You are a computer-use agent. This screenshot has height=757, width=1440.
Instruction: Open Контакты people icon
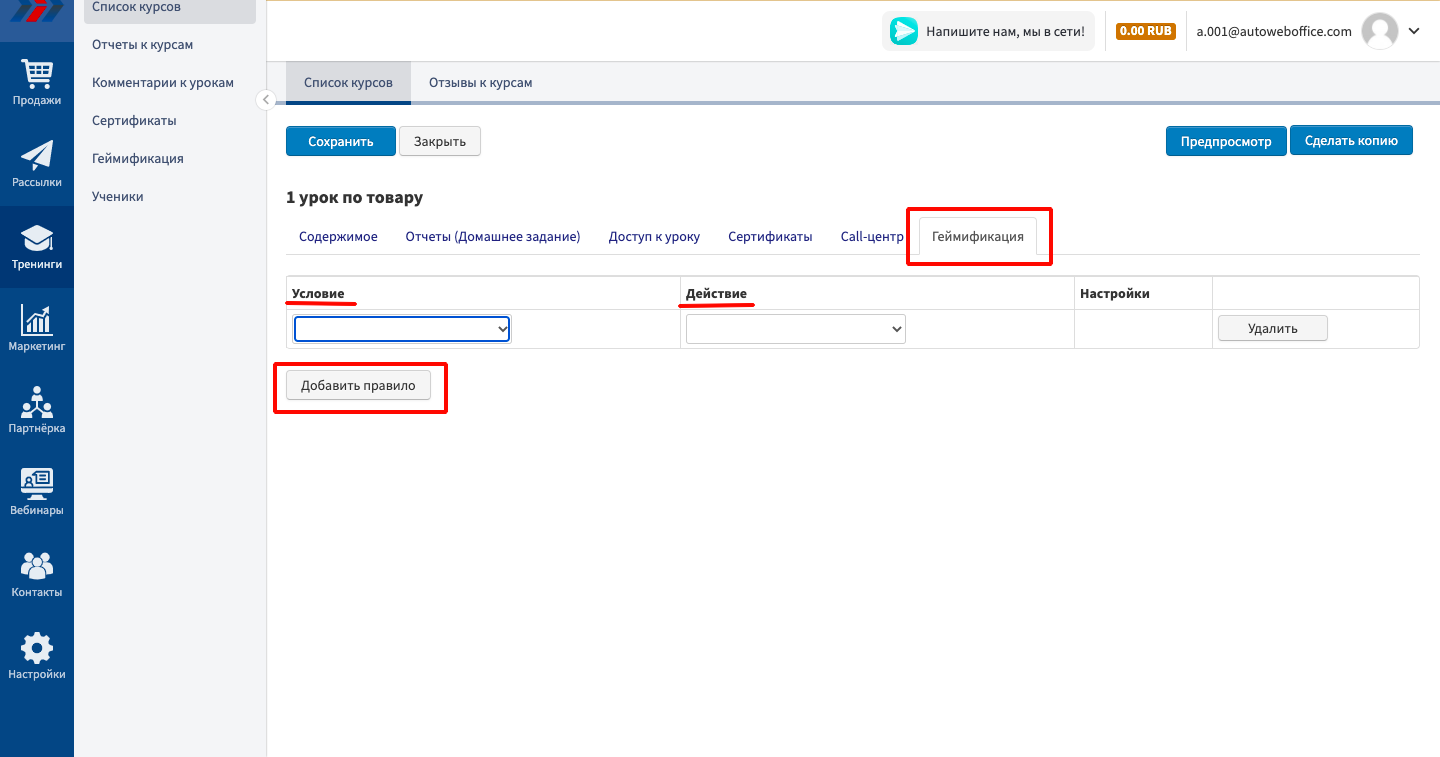pos(37,567)
